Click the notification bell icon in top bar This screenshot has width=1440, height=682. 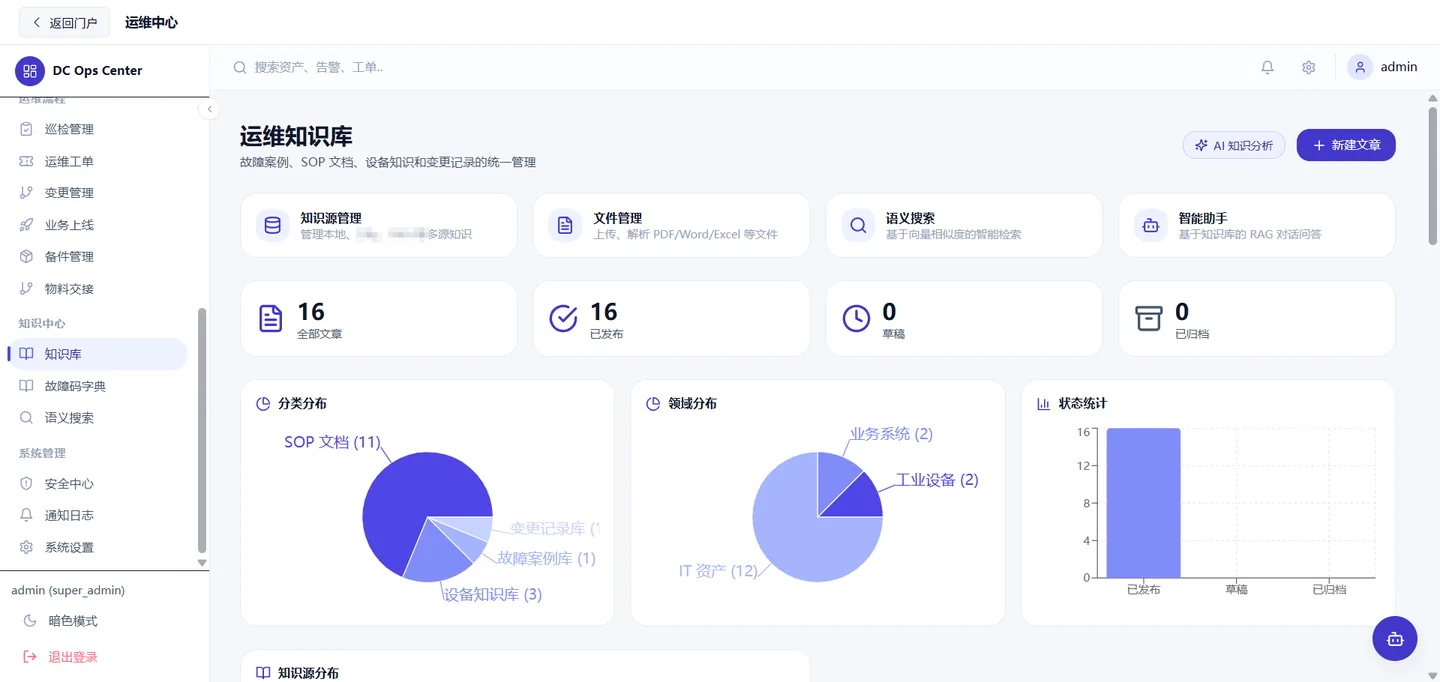1267,67
